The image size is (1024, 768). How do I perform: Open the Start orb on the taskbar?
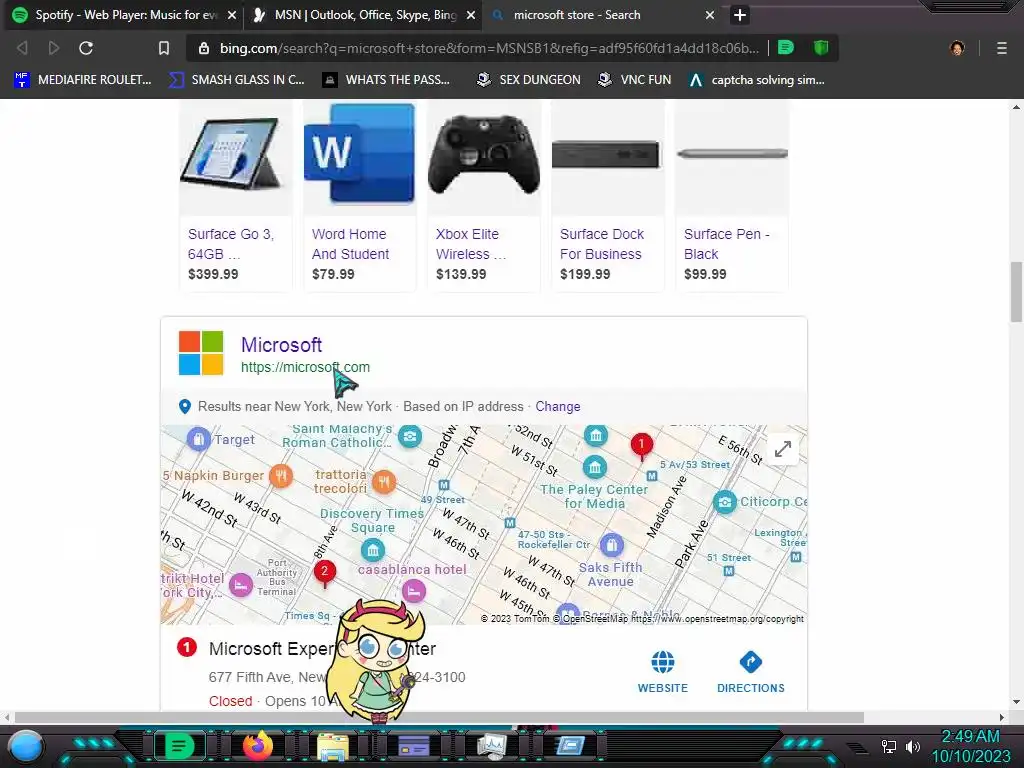click(25, 746)
